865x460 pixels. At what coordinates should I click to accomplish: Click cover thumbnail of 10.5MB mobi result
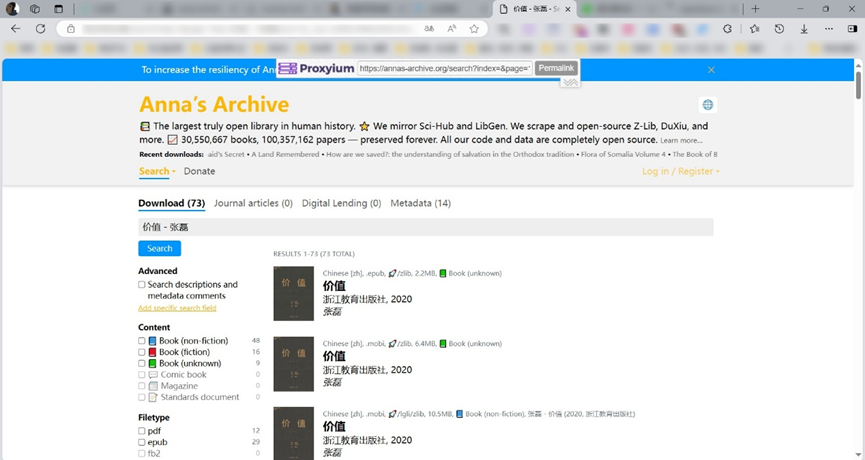293,434
